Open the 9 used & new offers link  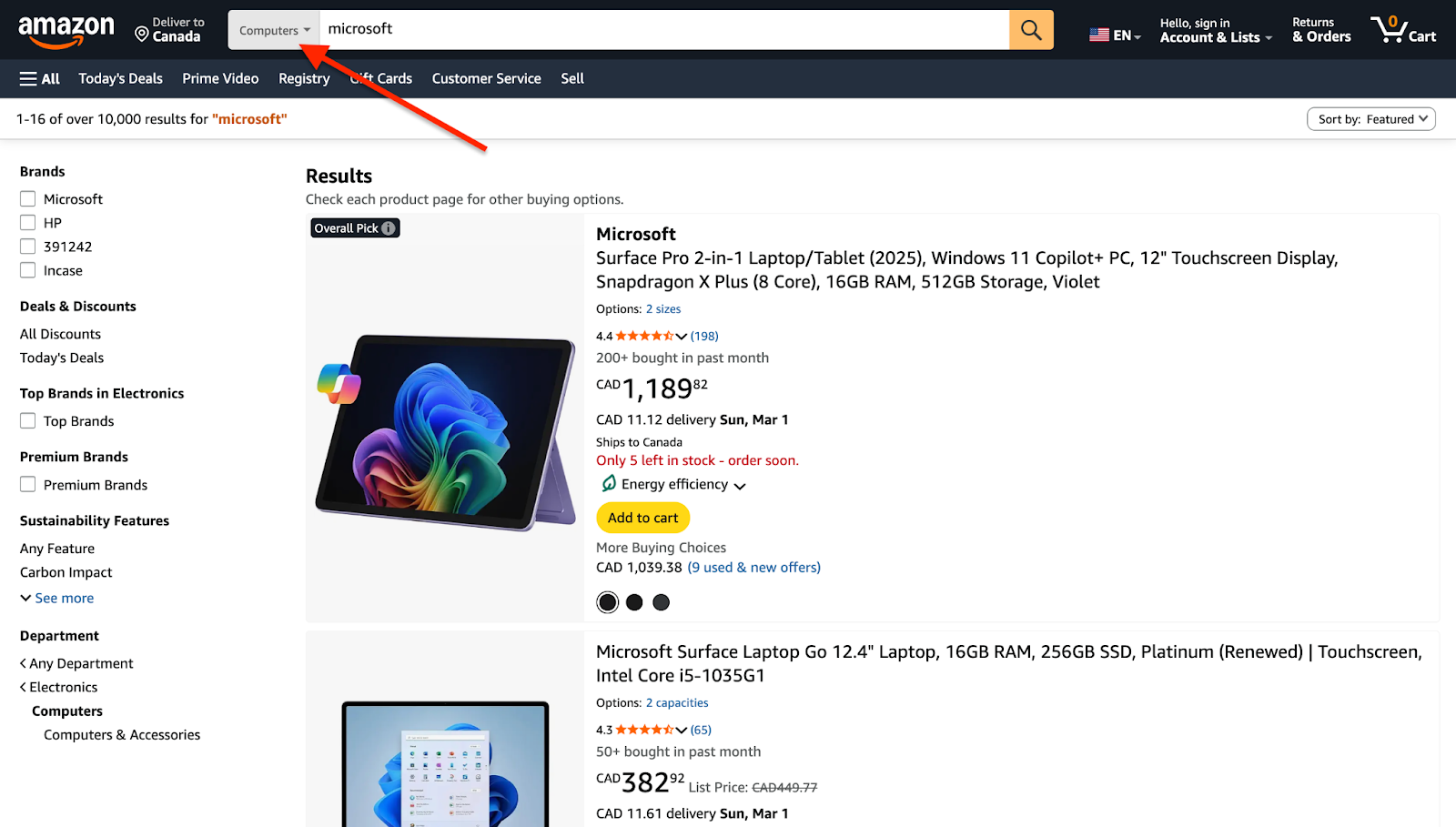pos(753,567)
